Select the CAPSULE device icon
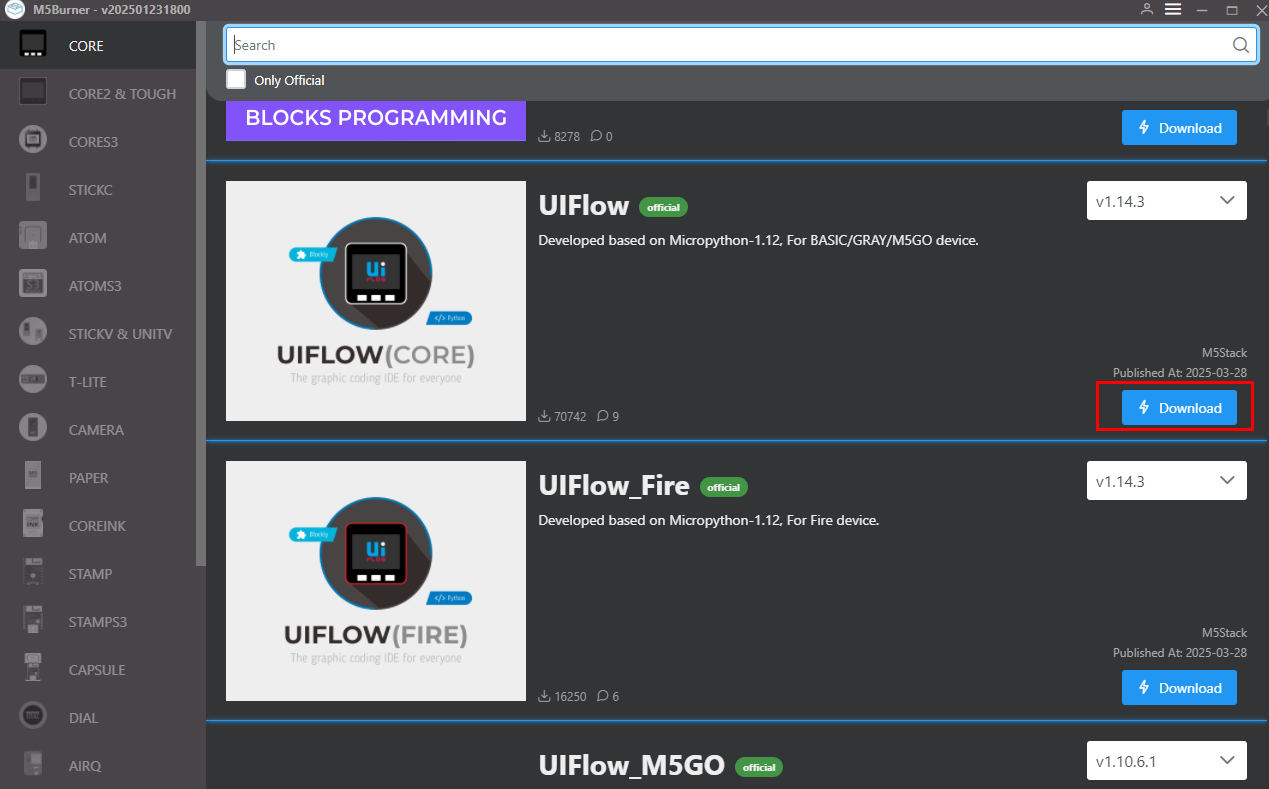 click(33, 669)
